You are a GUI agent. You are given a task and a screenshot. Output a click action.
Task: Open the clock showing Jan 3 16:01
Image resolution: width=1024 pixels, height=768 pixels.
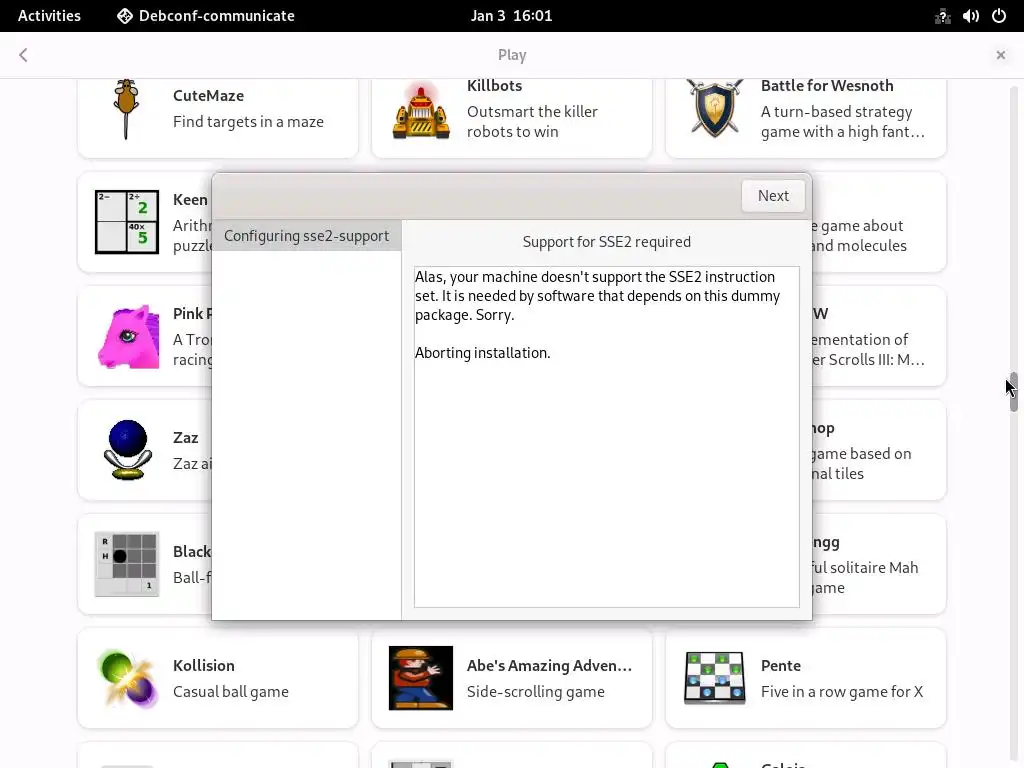coord(511,16)
